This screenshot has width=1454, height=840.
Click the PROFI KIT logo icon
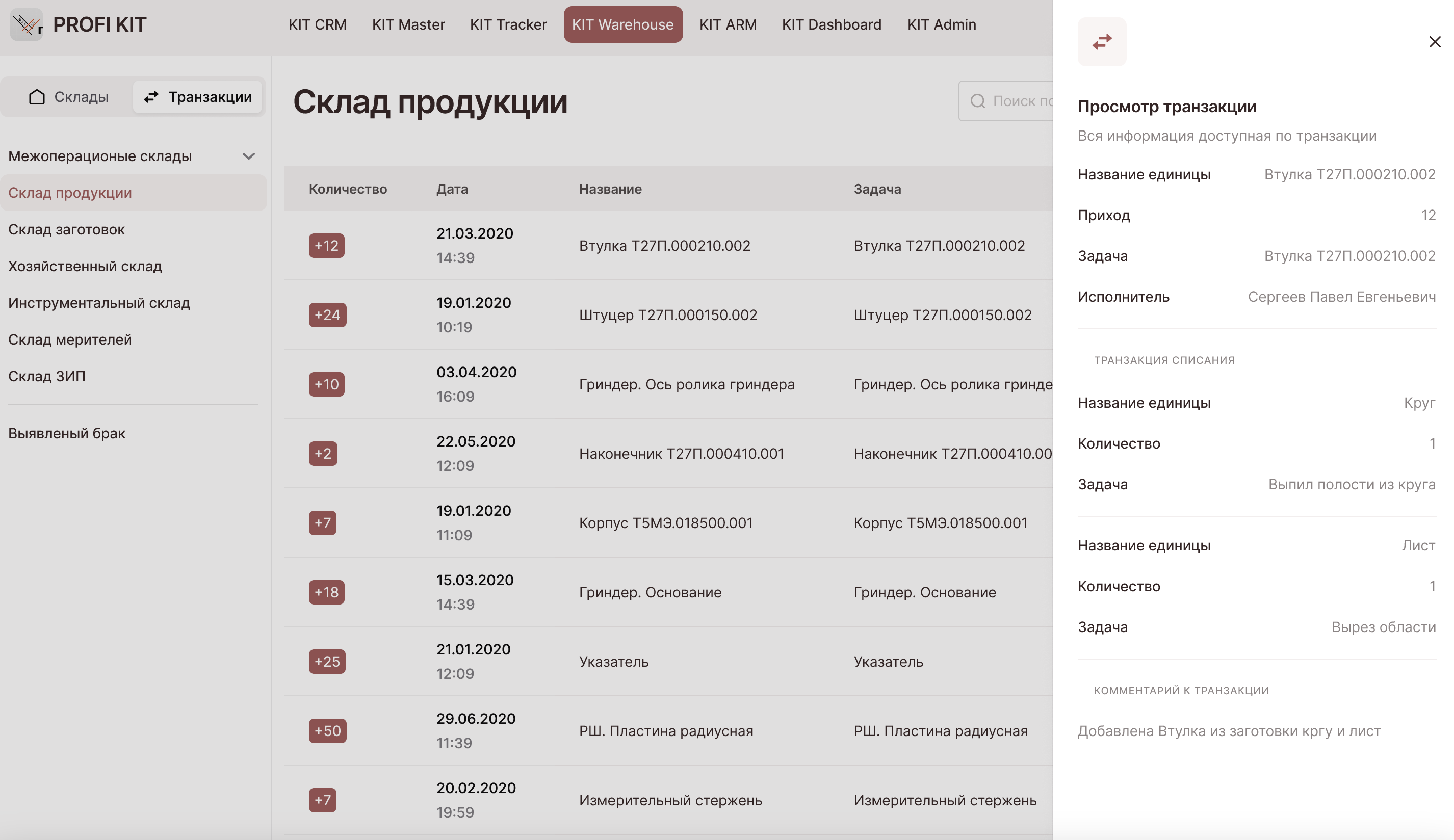[x=26, y=24]
